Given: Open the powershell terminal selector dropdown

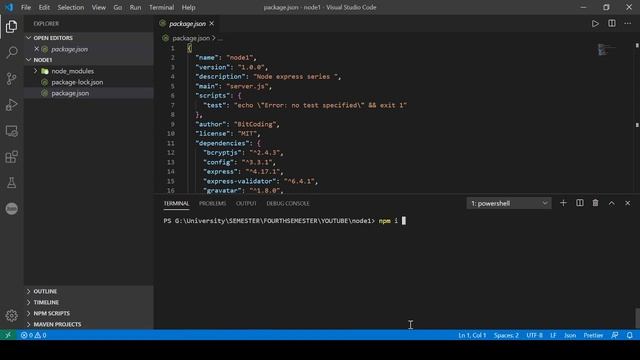Looking at the screenshot, I should click(509, 203).
